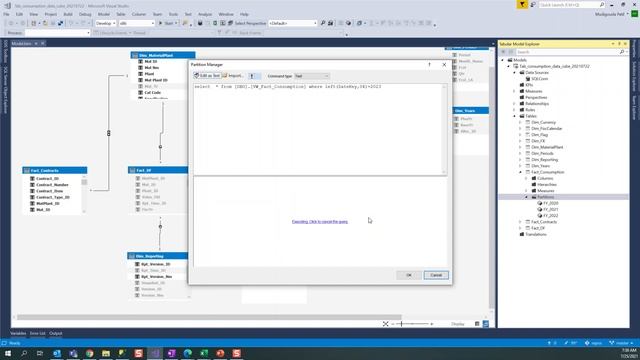Select the FY_2021 partition
640x360 pixels.
pyautogui.click(x=550, y=209)
